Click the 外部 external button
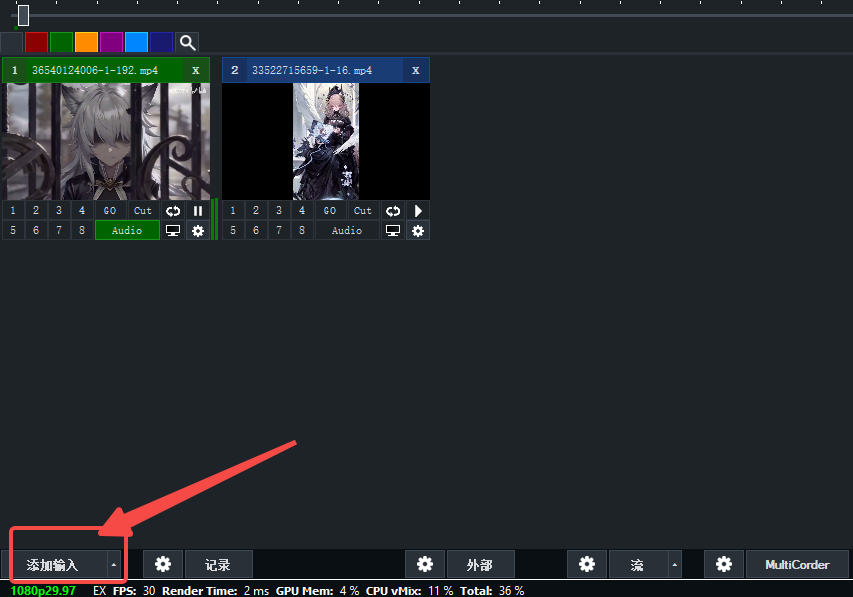 point(480,565)
